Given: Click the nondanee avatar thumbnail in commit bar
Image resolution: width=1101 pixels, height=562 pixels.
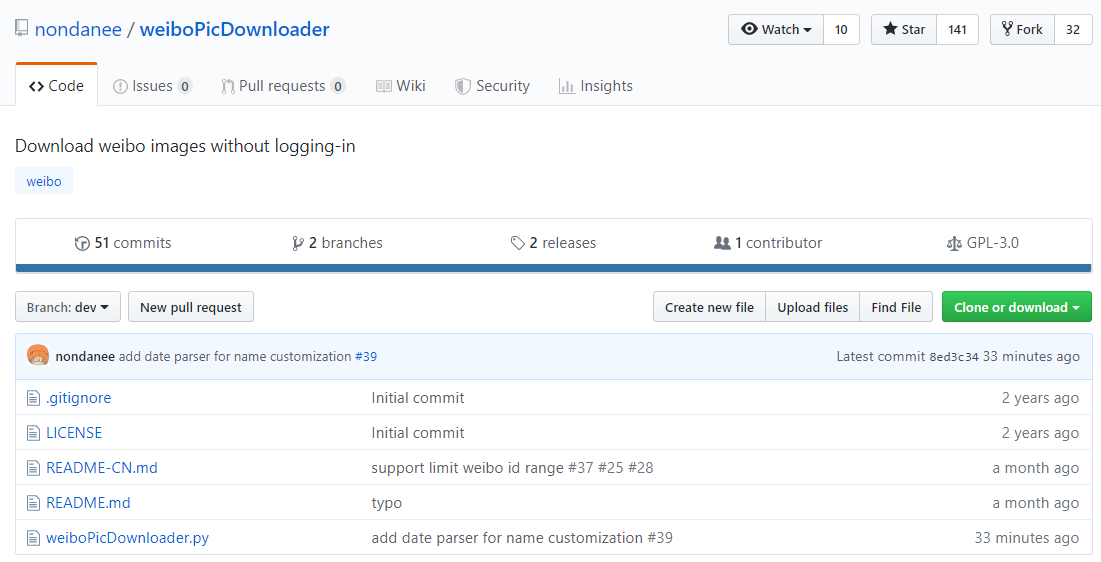Looking at the screenshot, I should click(x=38, y=355).
